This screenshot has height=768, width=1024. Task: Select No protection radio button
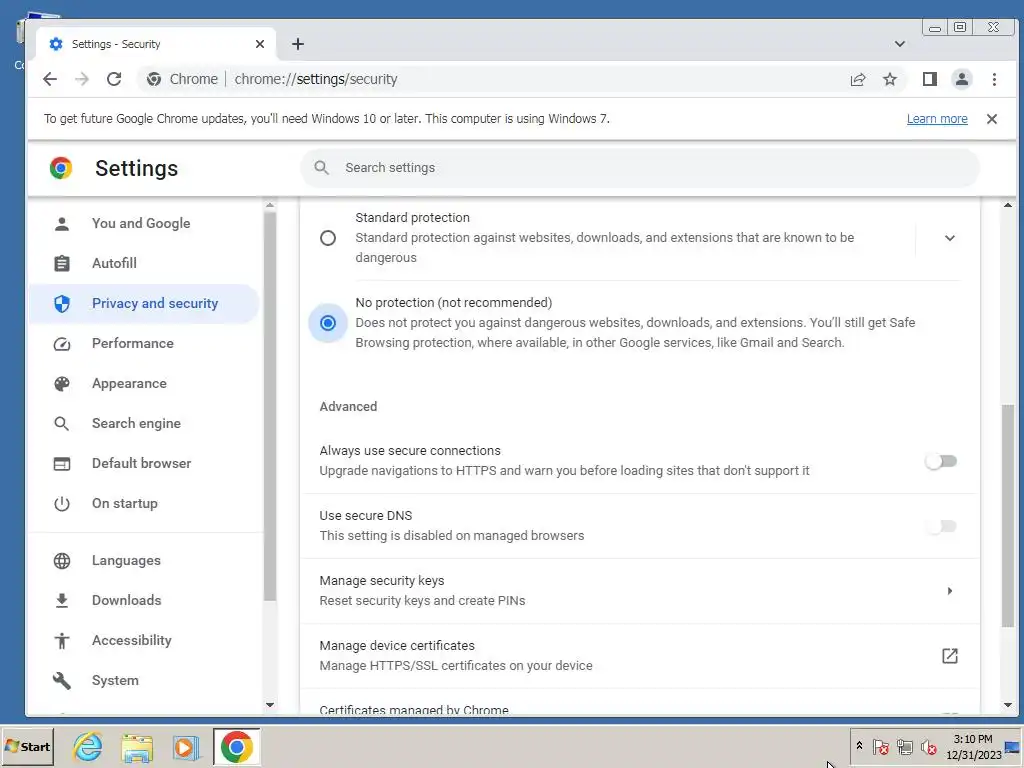[328, 323]
